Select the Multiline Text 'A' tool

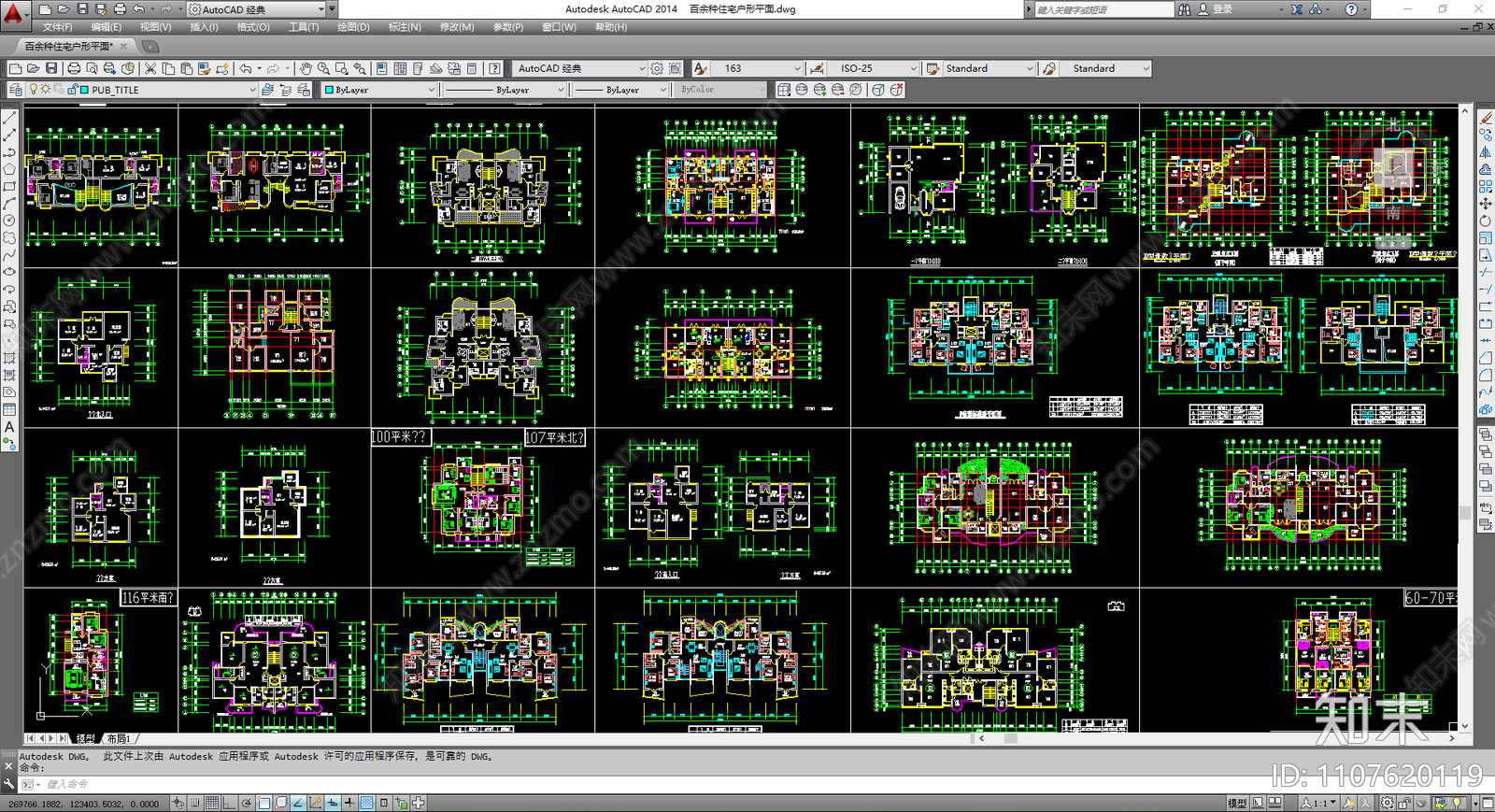[x=9, y=427]
